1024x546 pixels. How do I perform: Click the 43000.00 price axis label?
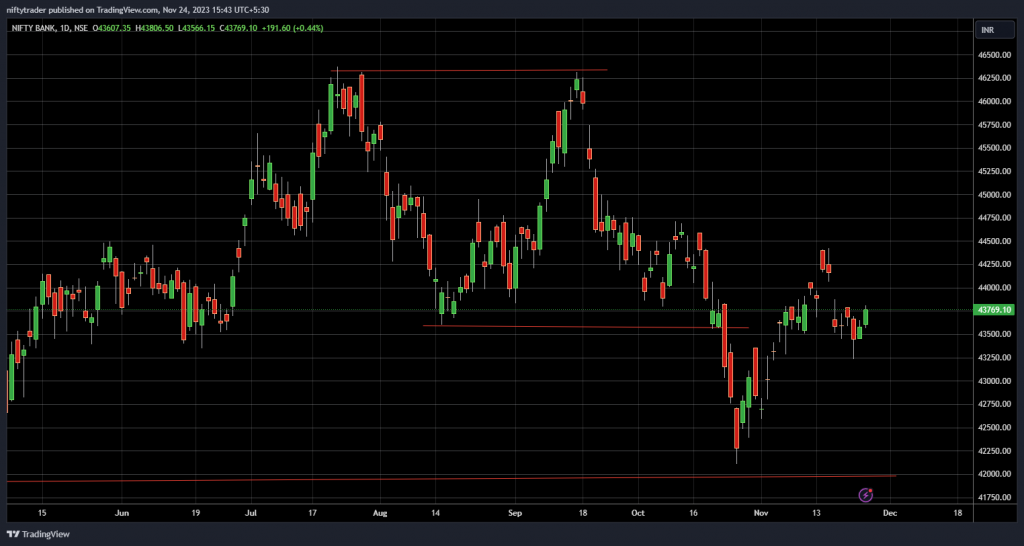995,381
